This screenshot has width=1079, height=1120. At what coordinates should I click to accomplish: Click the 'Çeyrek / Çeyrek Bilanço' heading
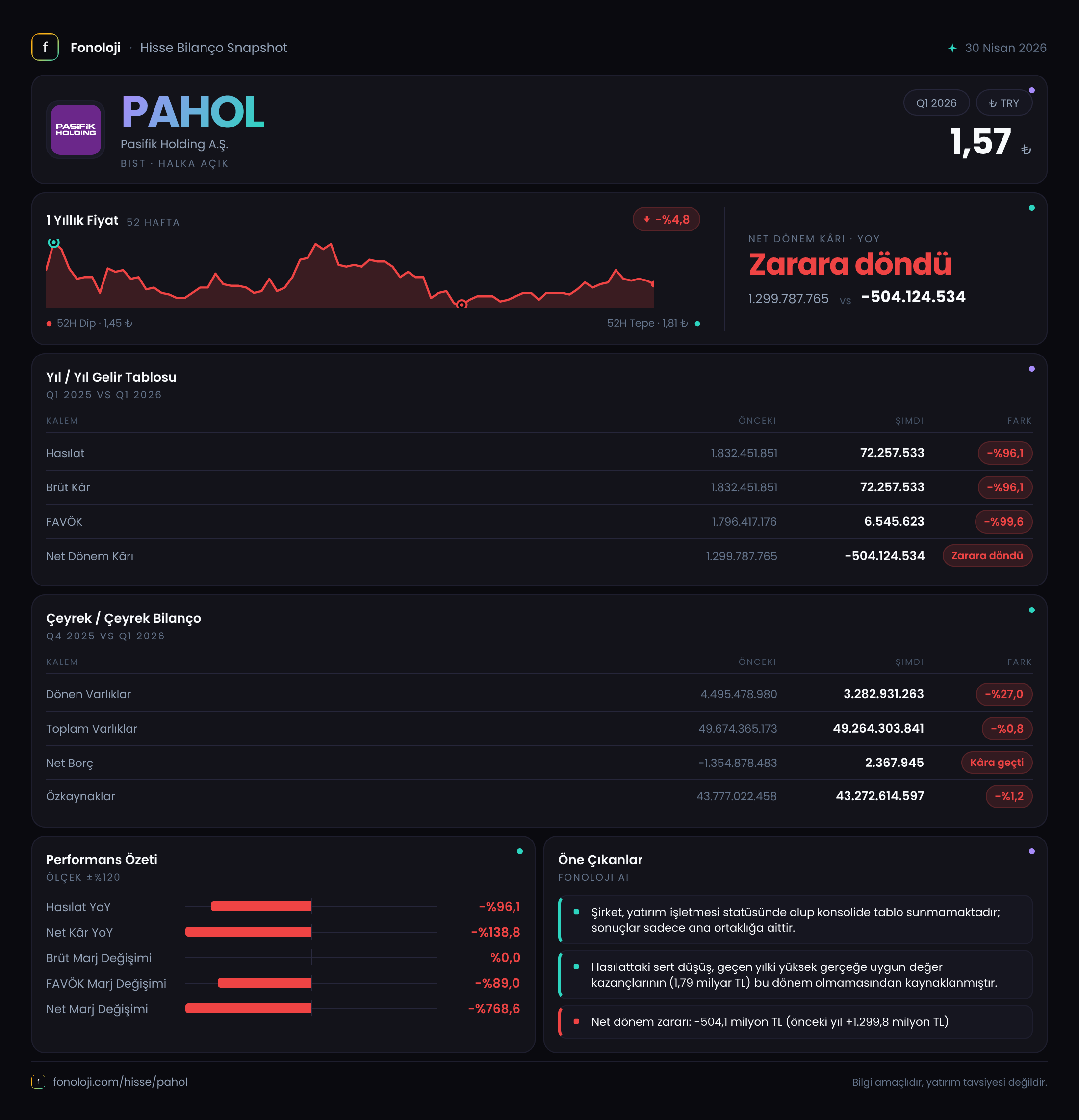(x=124, y=618)
